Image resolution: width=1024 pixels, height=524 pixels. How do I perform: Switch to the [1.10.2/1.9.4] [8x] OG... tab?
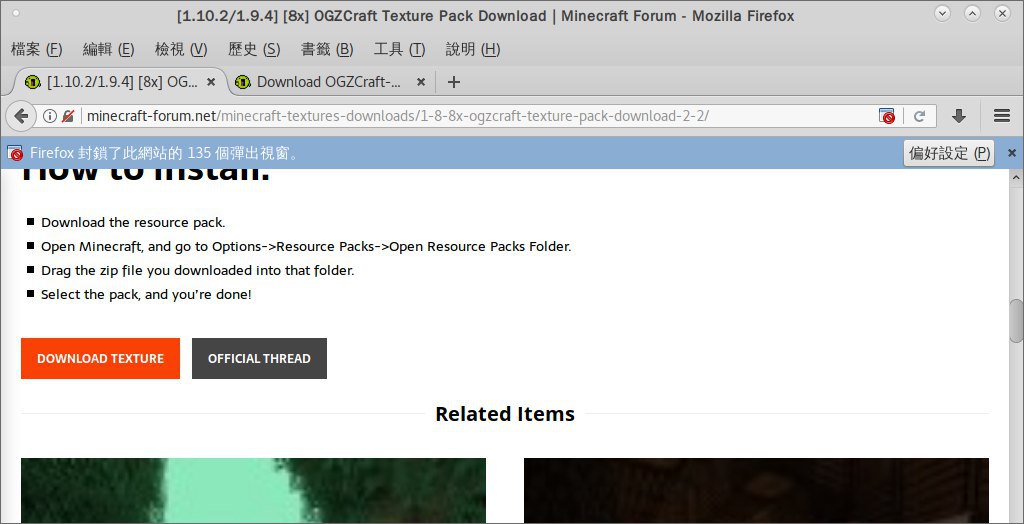tap(121, 82)
